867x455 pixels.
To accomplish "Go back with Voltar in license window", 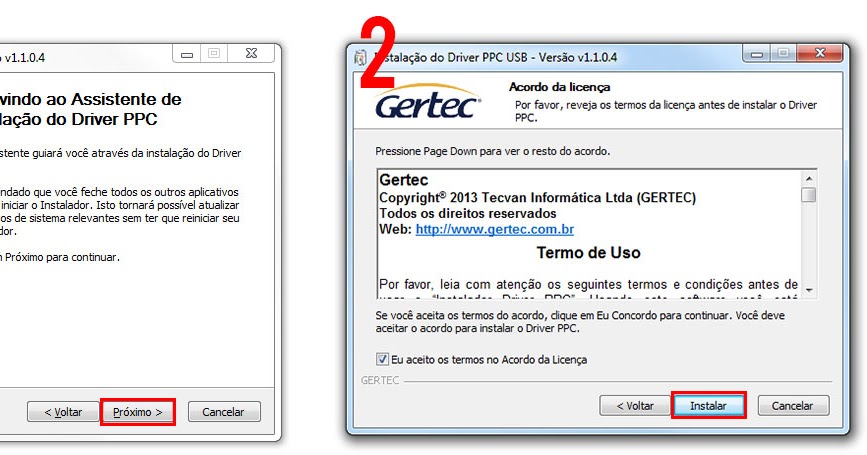I will tap(635, 406).
